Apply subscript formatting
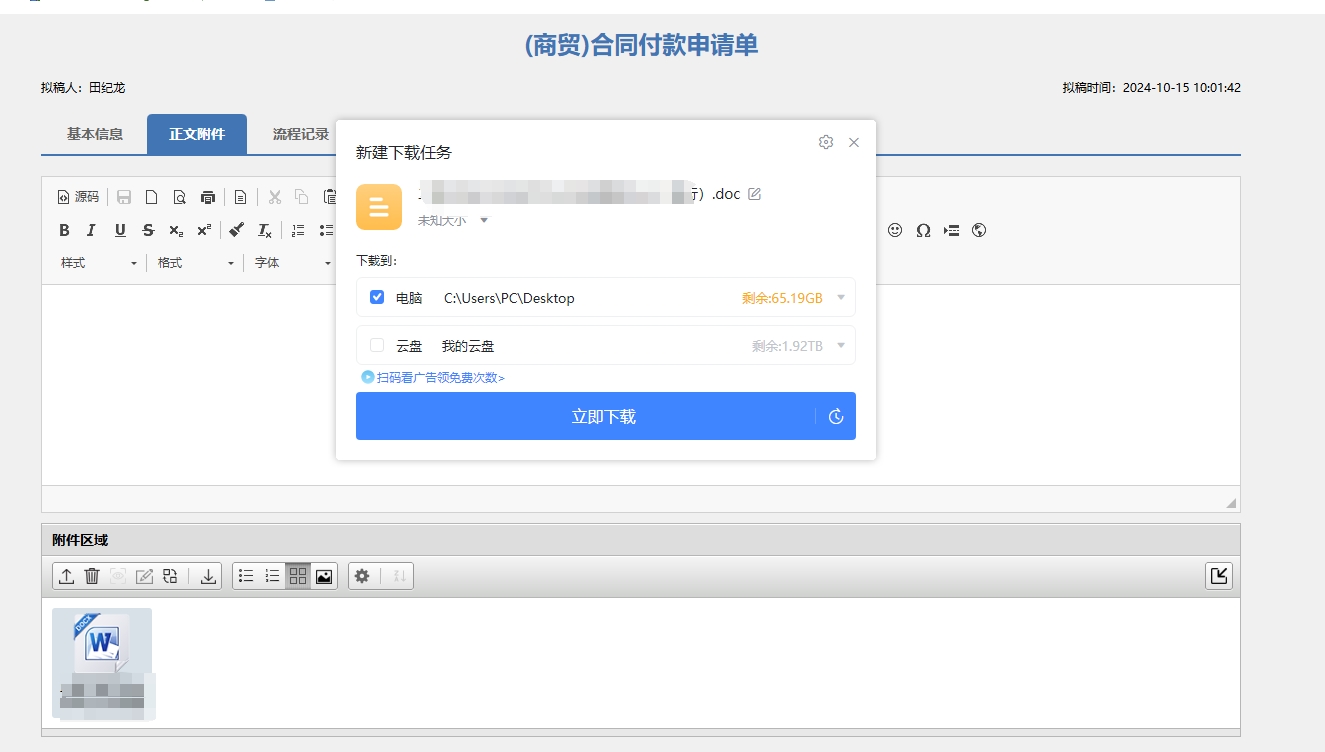 [176, 230]
